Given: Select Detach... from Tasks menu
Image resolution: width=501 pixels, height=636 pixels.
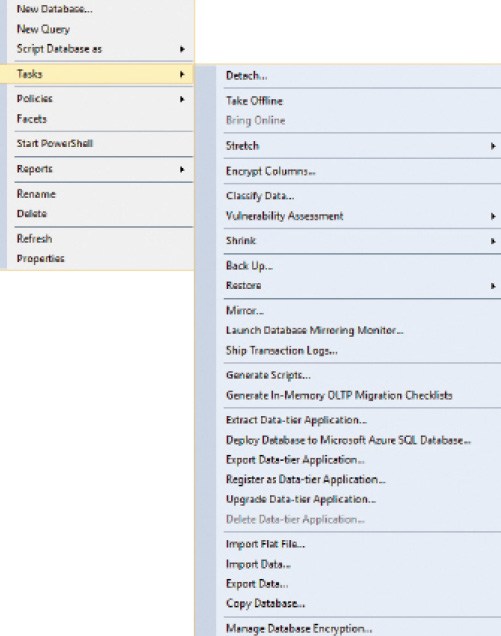Looking at the screenshot, I should 246,76.
